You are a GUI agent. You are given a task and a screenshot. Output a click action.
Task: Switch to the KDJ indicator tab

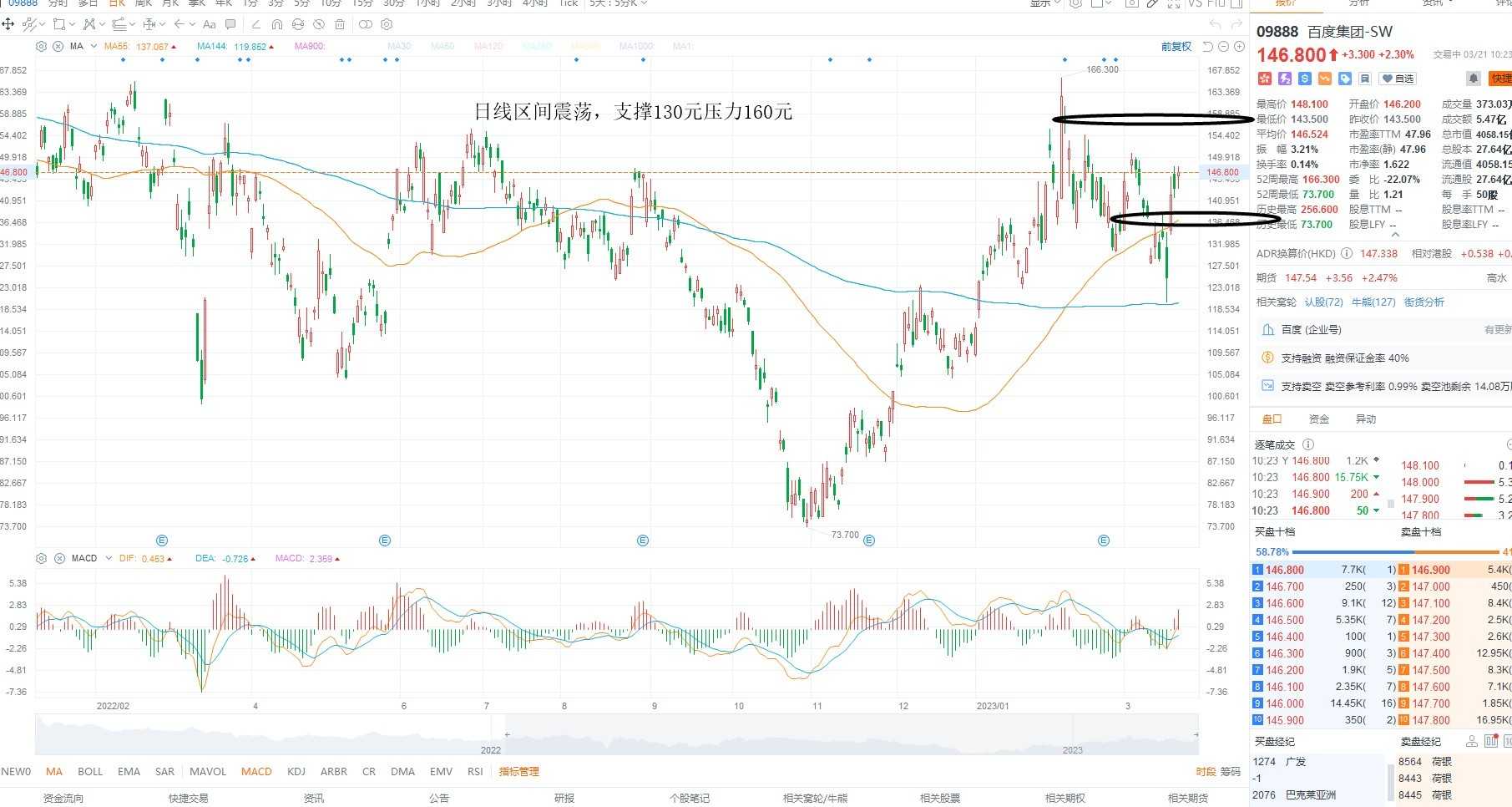coord(296,771)
